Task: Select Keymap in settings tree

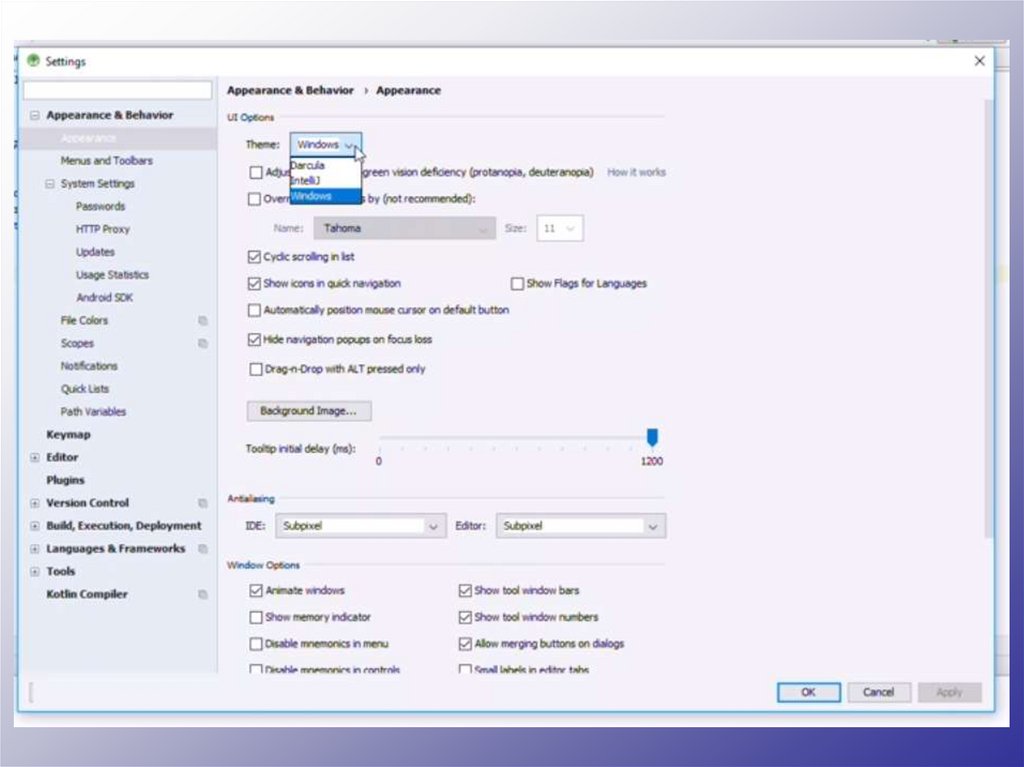Action: [x=68, y=434]
